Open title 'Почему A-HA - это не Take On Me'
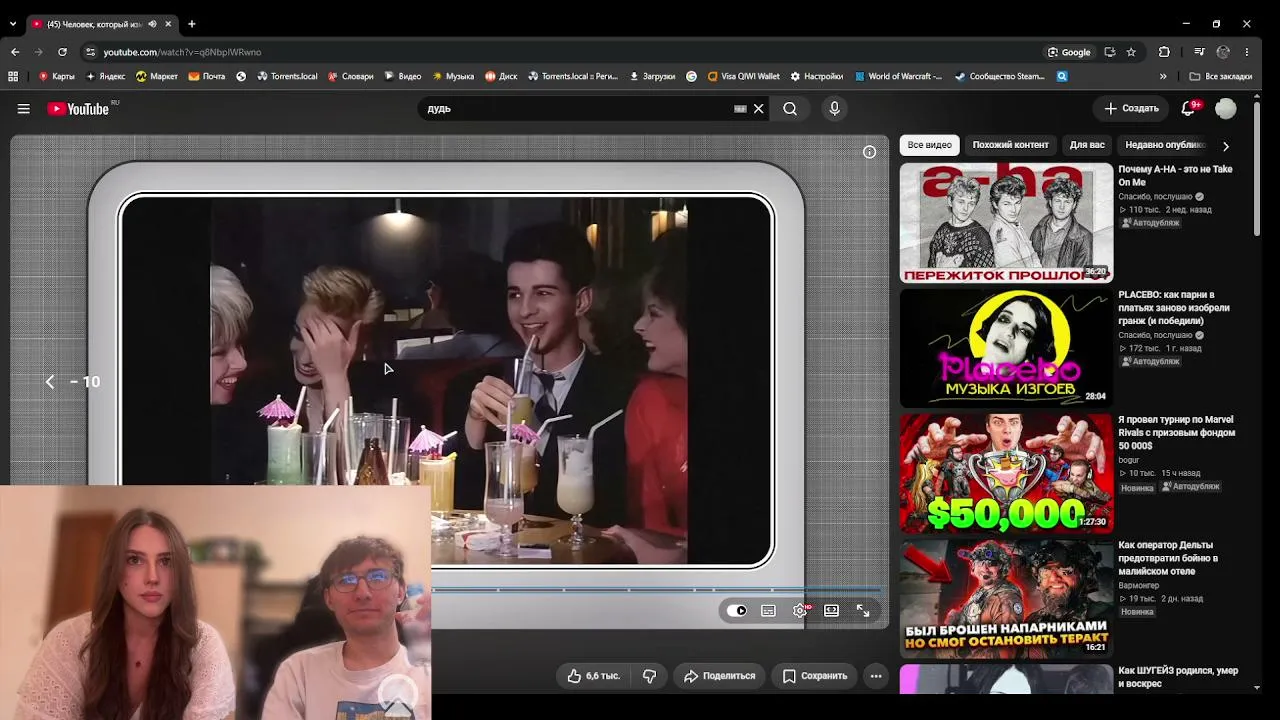1280x720 pixels. coord(1175,176)
